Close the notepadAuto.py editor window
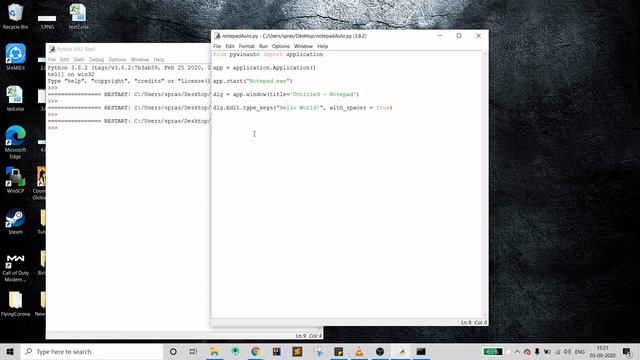The width and height of the screenshot is (640, 360). 478,36
